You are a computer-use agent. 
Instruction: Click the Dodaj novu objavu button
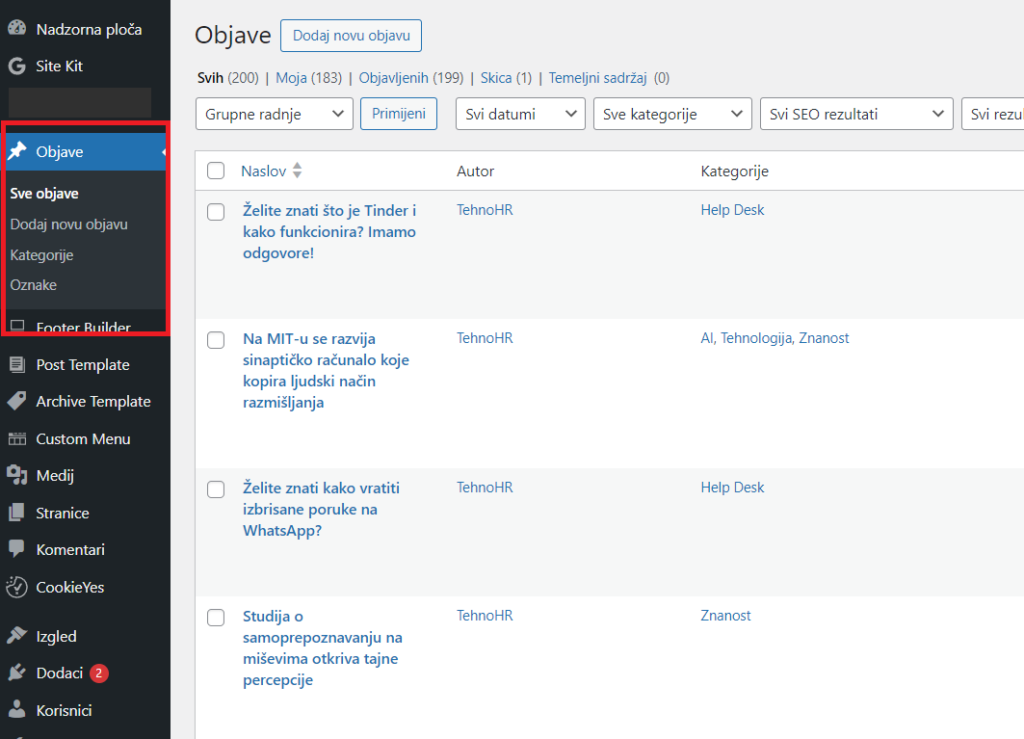[351, 35]
